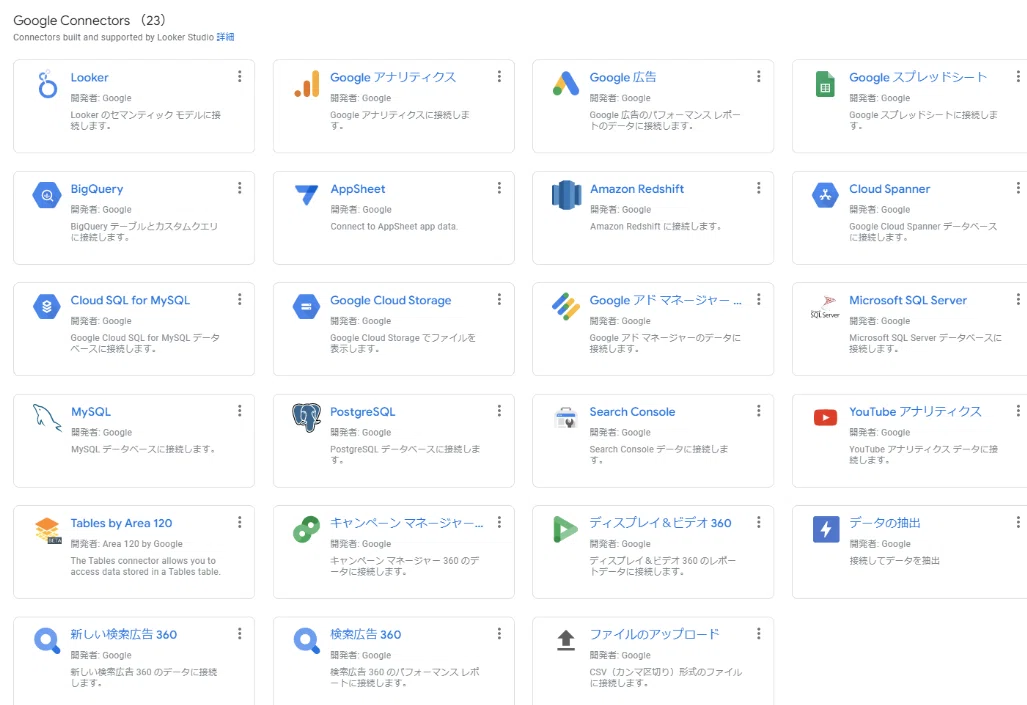Click the Cloud SQL for MySQL icon

pyautogui.click(x=47, y=307)
